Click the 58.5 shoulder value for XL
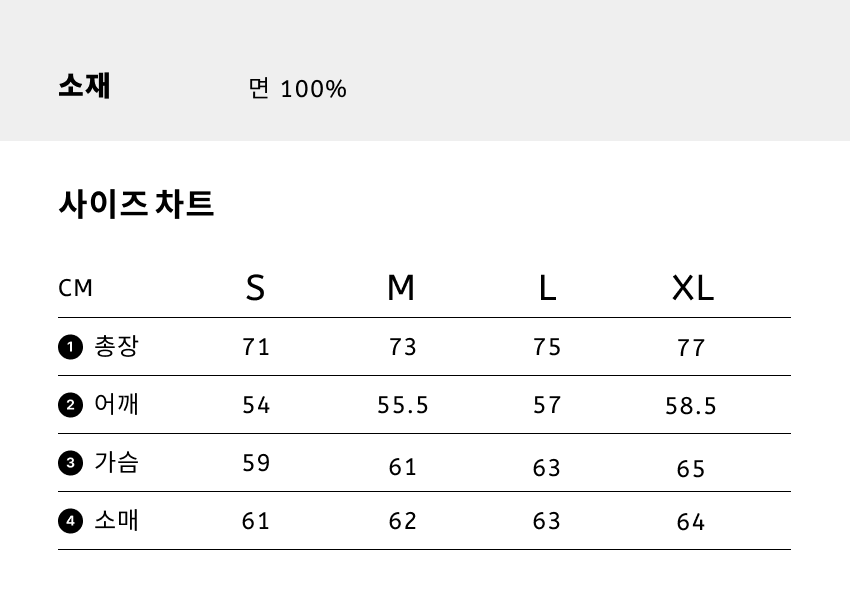The image size is (850, 607). [x=691, y=406]
